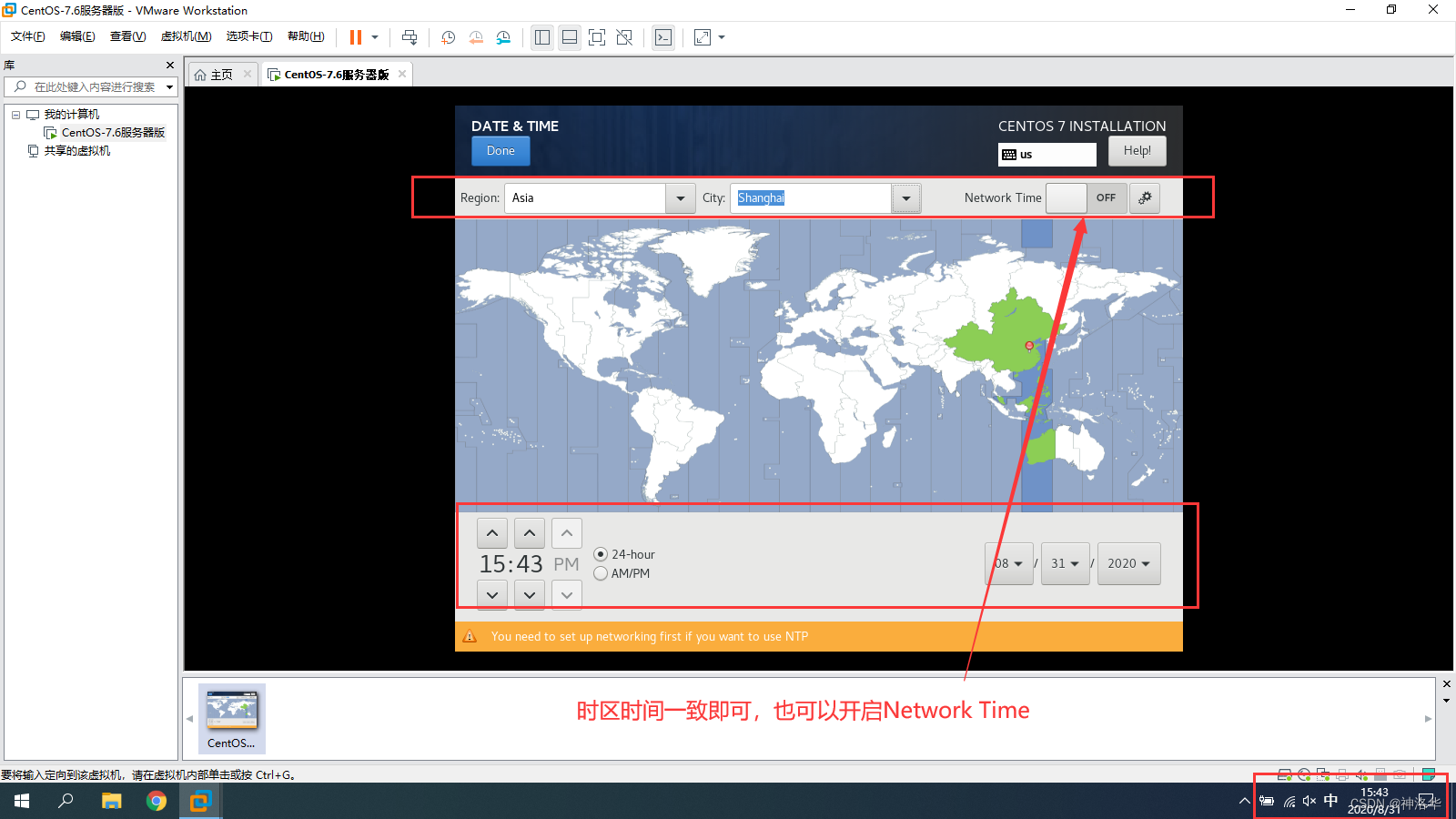Screen dimensions: 1456x819
Task: Open the 选项卡(T) menu
Action: 249,36
